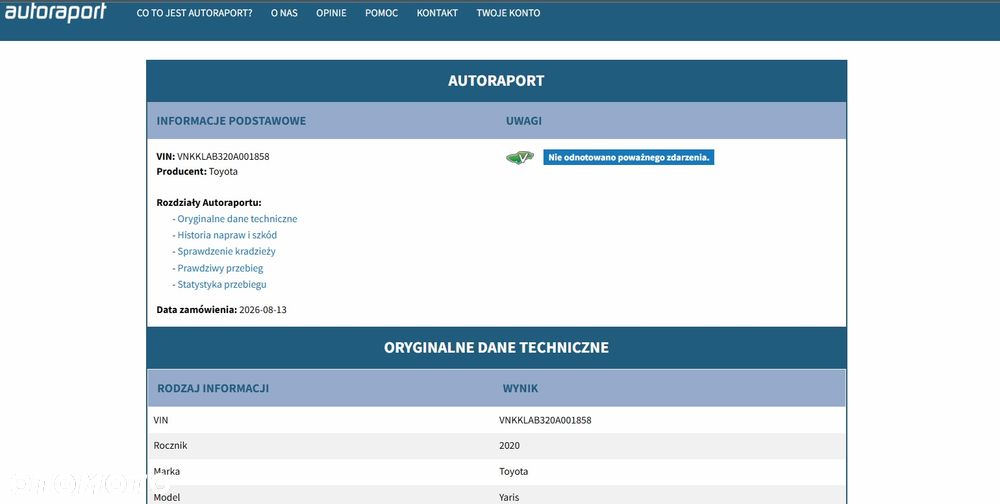Jump to Oryginalne dane techniczne section
The height and width of the screenshot is (504, 1000).
tap(237, 219)
